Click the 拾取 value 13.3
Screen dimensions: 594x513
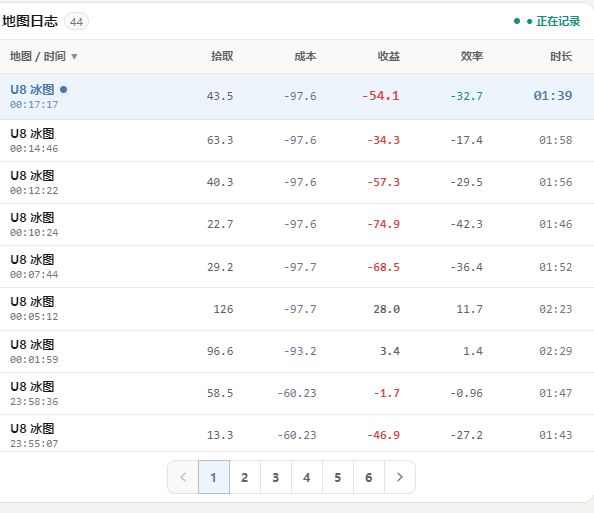coord(220,435)
